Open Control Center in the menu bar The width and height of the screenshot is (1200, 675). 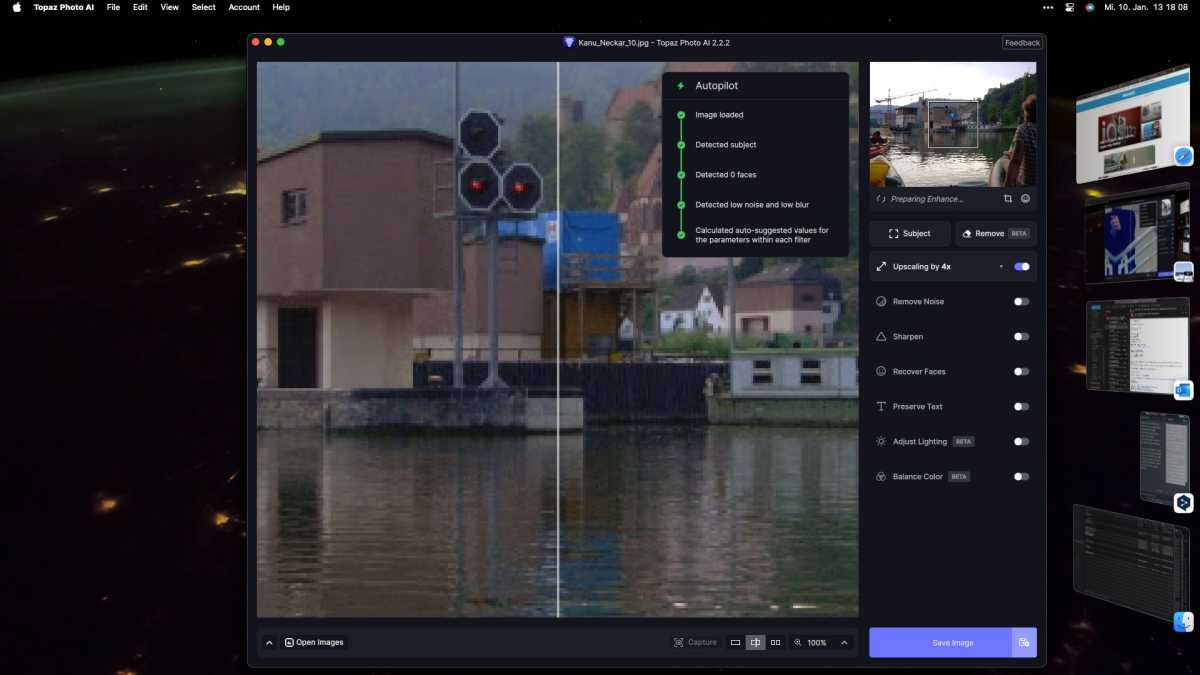click(1069, 7)
